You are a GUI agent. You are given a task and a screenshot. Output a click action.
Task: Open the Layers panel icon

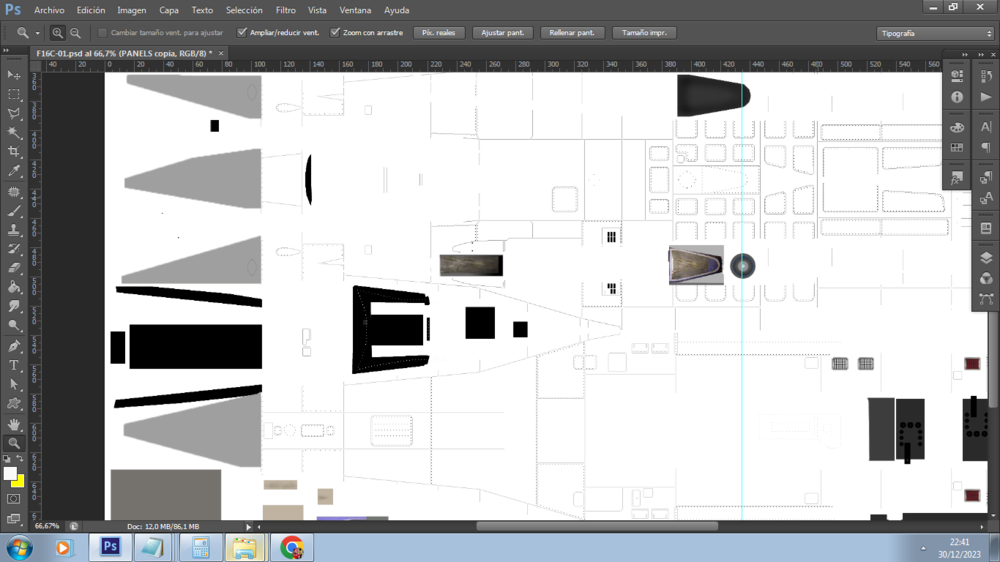(x=986, y=258)
